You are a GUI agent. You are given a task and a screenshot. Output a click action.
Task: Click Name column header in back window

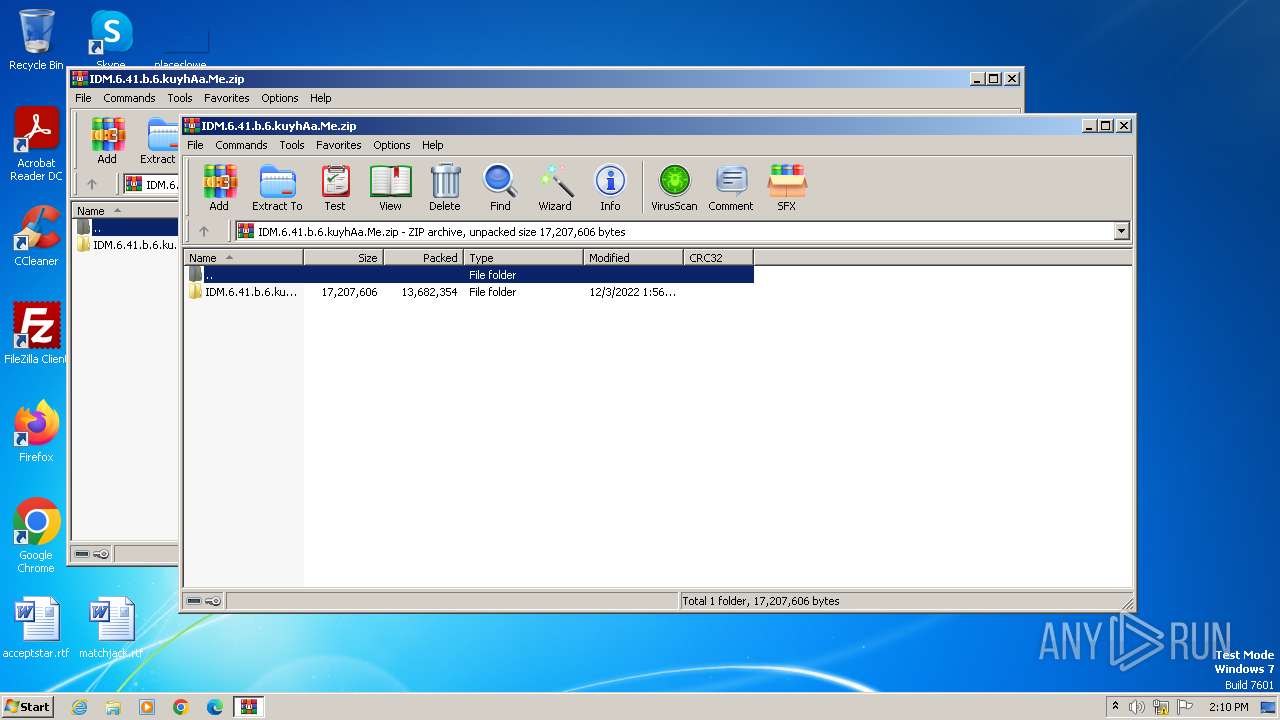pyautogui.click(x=125, y=210)
